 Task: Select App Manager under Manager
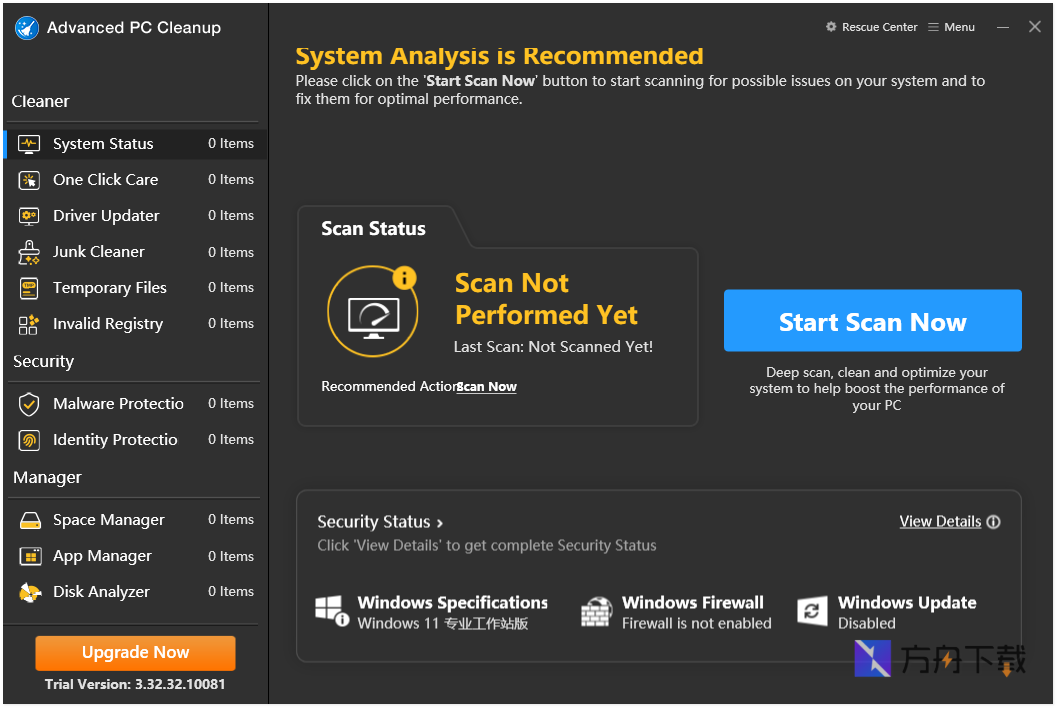coord(135,556)
